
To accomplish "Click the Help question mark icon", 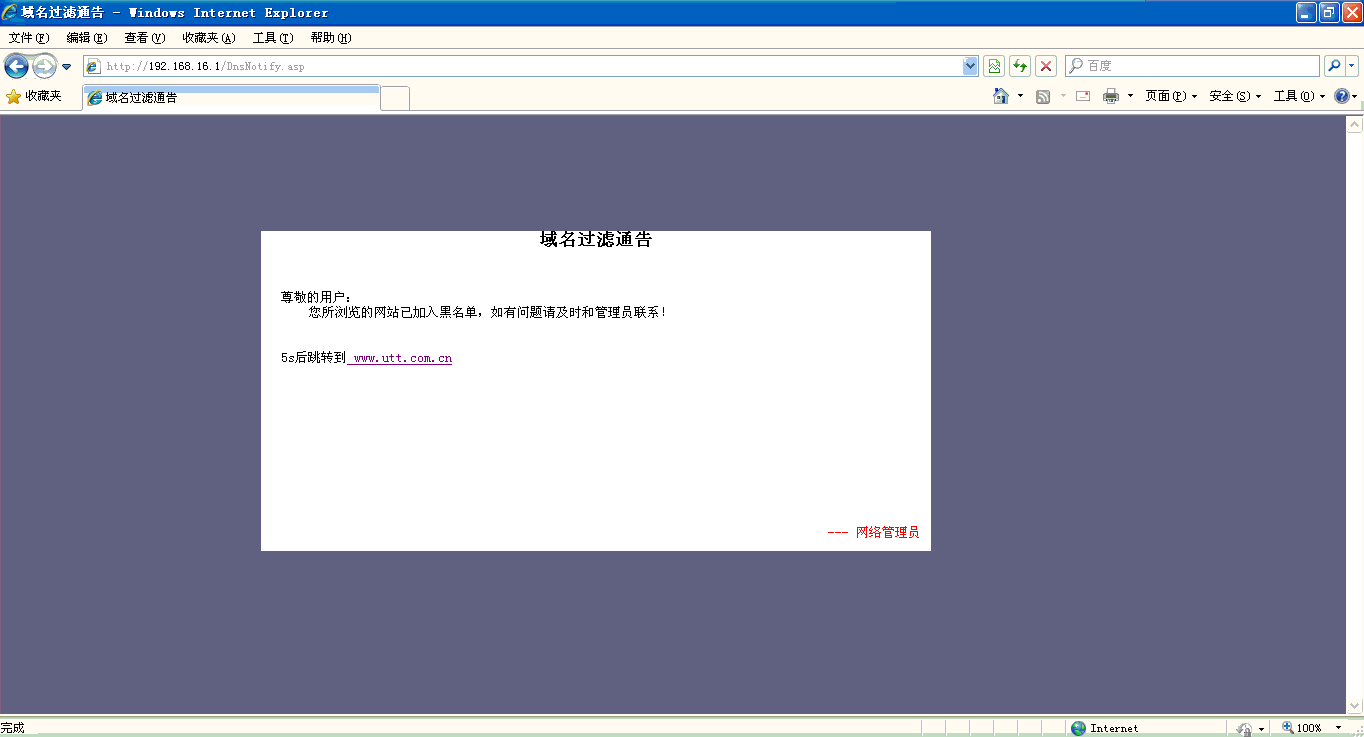I will [x=1341, y=96].
